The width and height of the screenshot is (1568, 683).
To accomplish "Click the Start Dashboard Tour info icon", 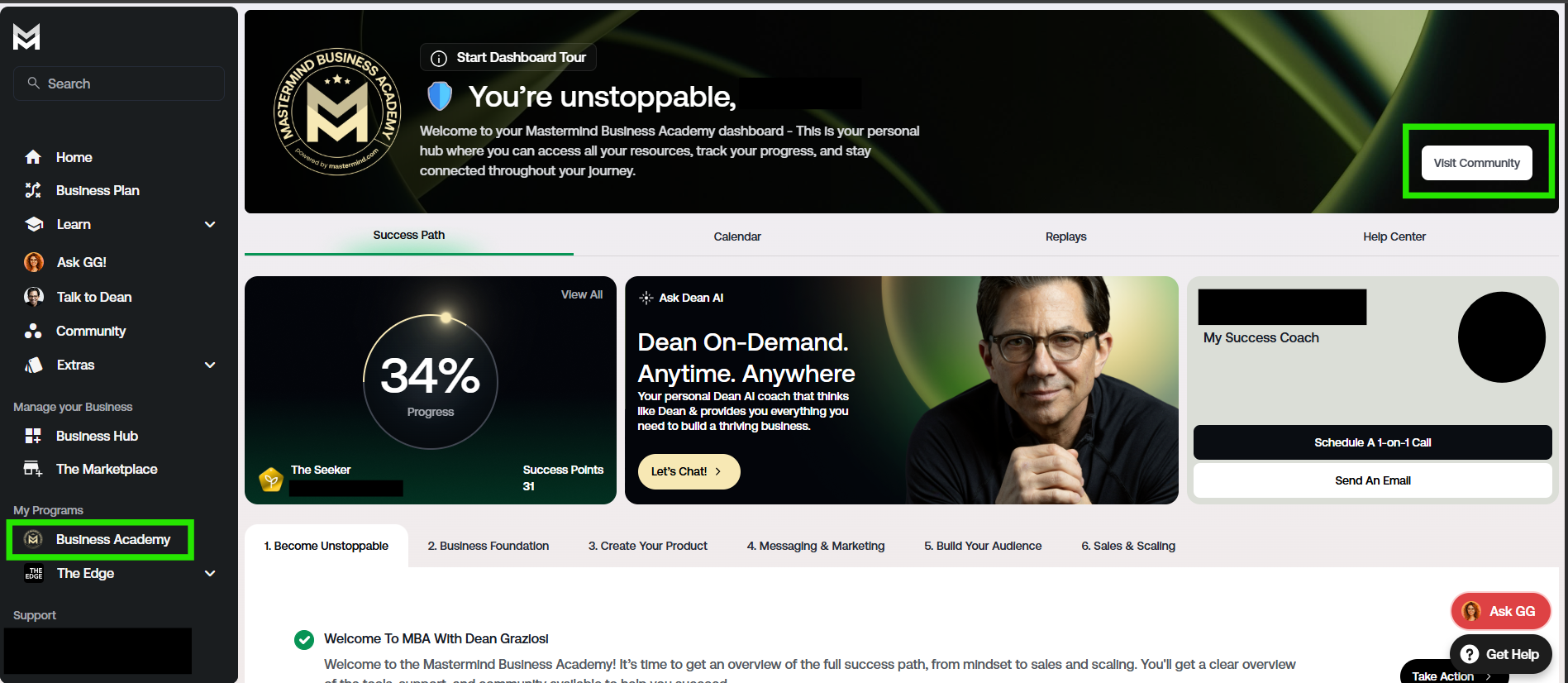I will (440, 58).
